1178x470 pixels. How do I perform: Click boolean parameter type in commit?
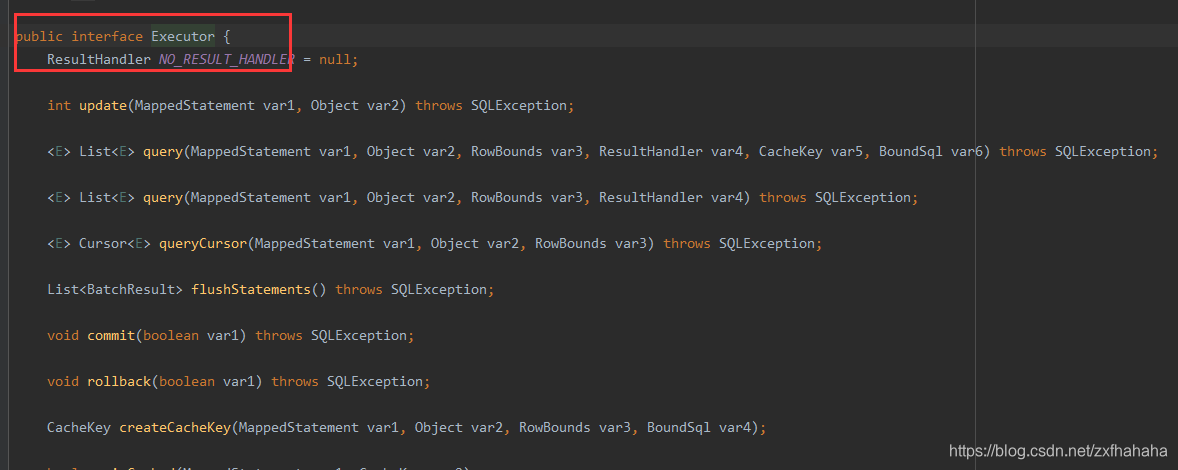(x=171, y=335)
